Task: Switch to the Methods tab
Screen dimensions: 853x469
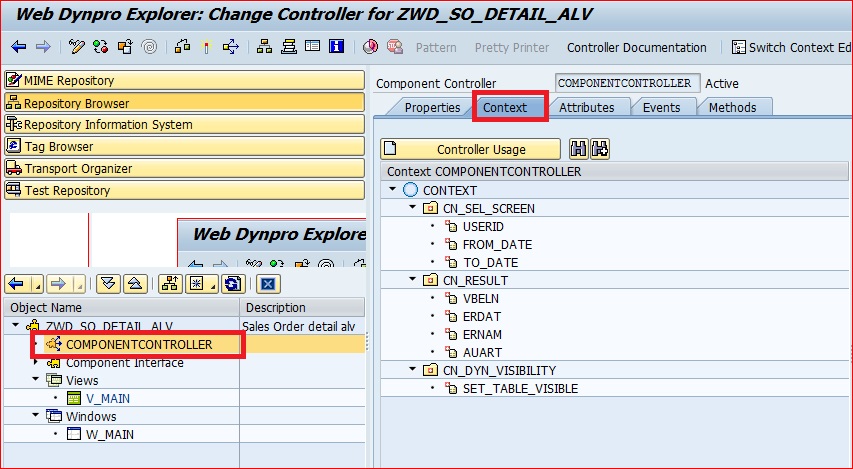Action: click(x=732, y=107)
